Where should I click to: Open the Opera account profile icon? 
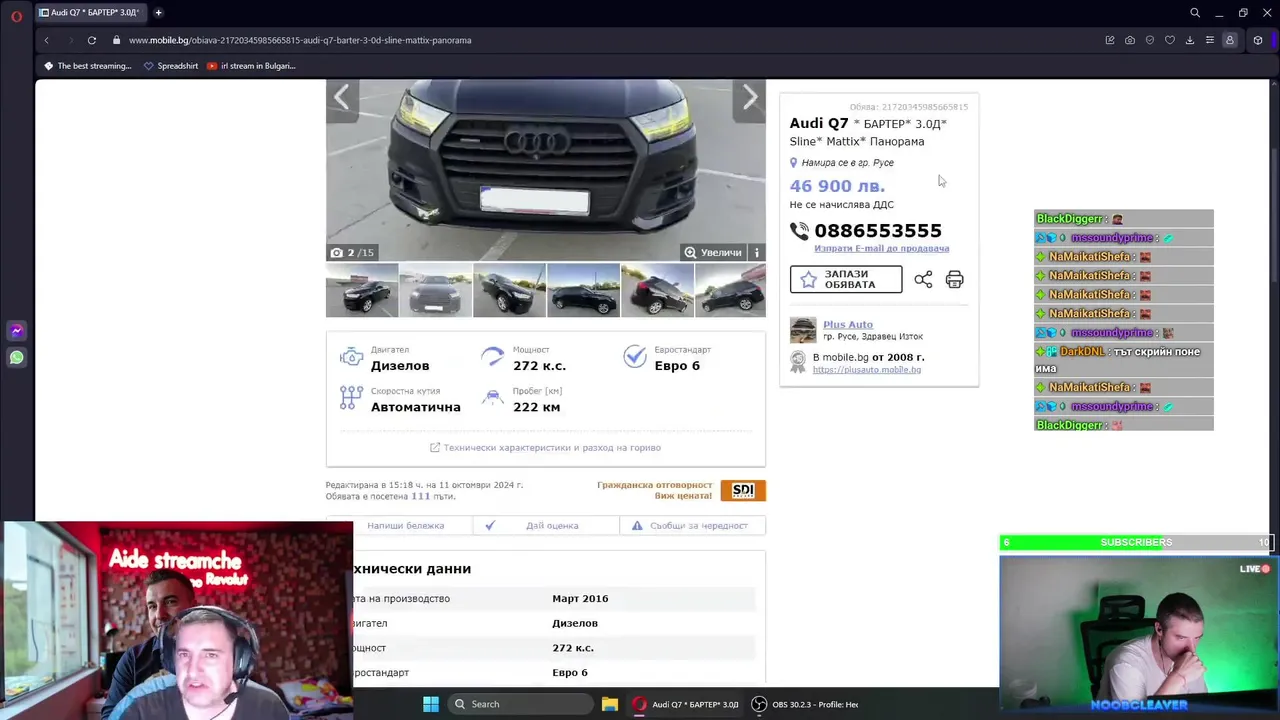1230,40
